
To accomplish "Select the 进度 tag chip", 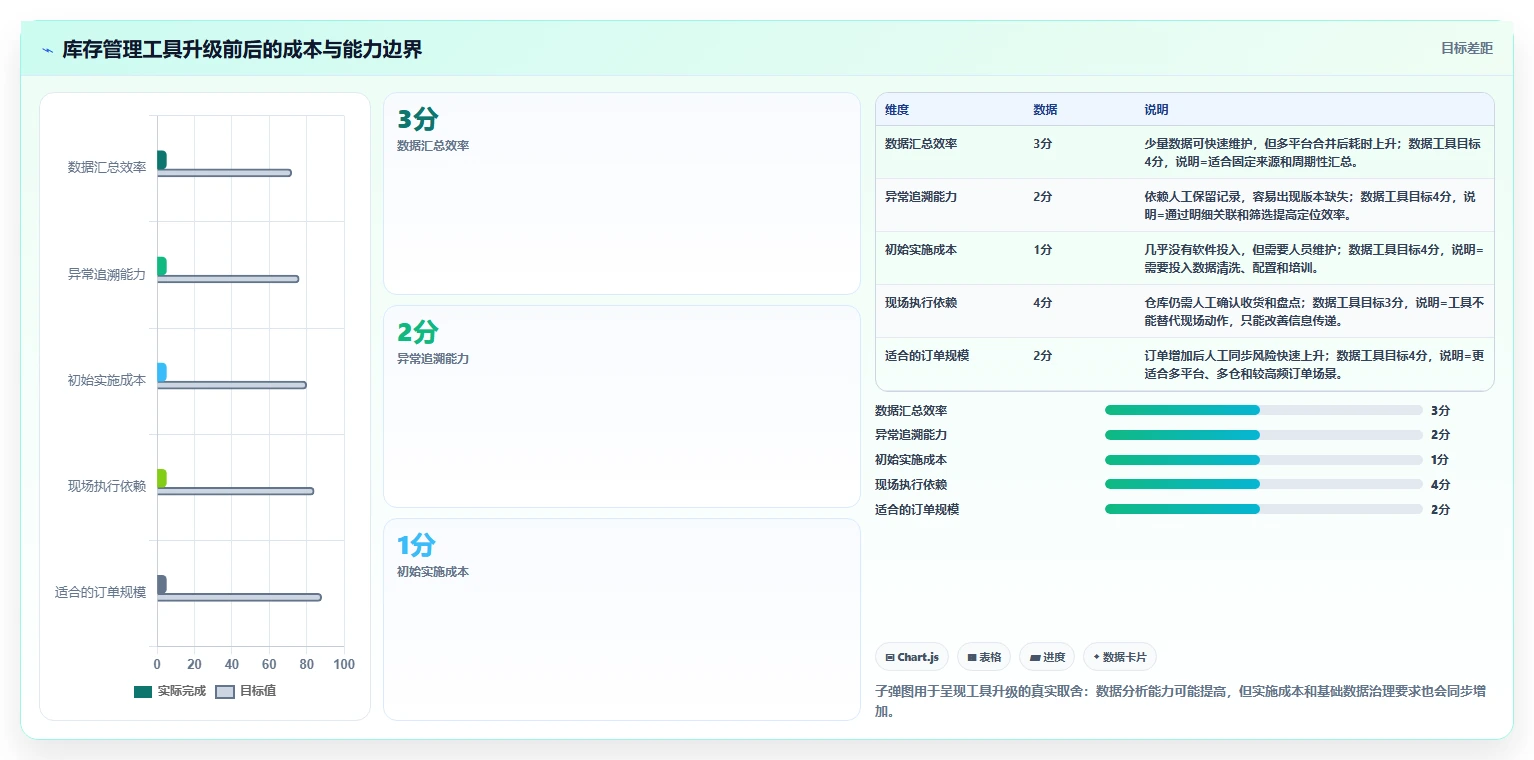I will point(1047,657).
